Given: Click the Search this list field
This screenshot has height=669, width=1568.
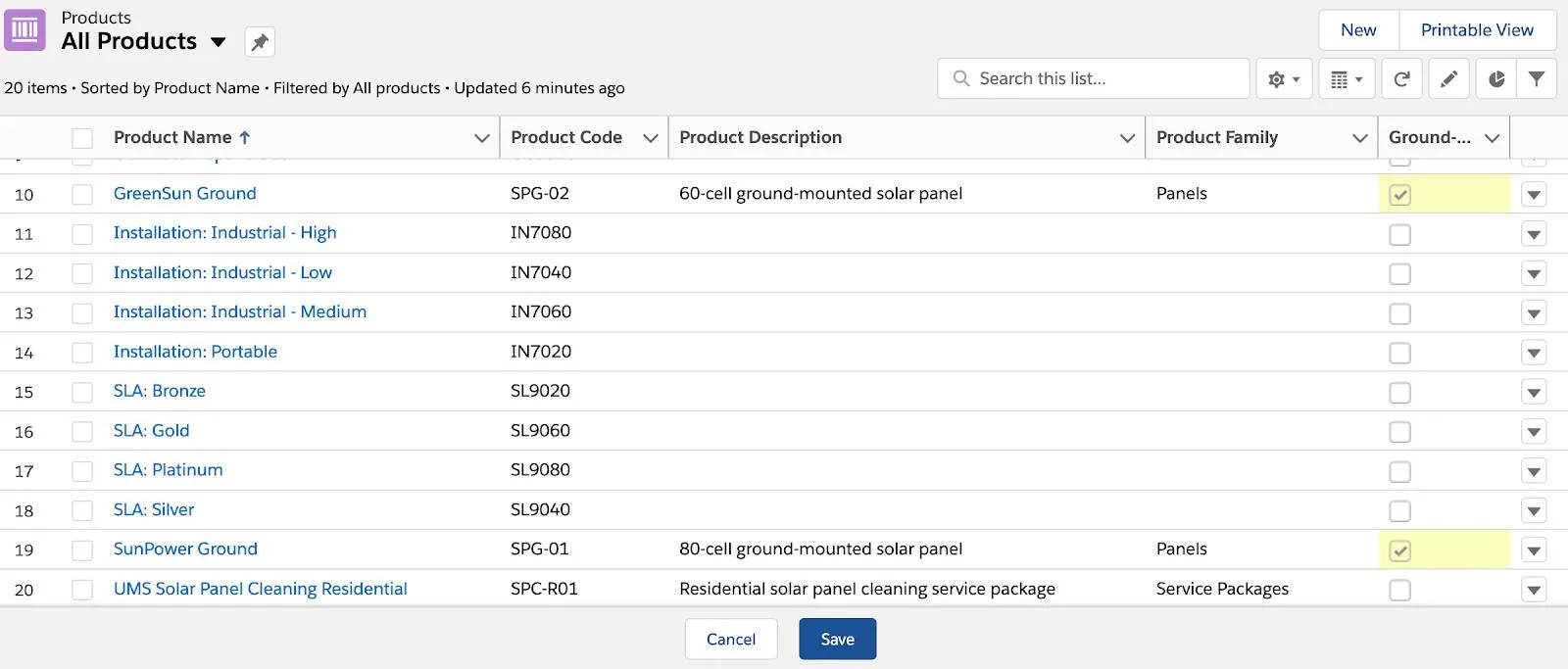Looking at the screenshot, I should coord(1094,78).
